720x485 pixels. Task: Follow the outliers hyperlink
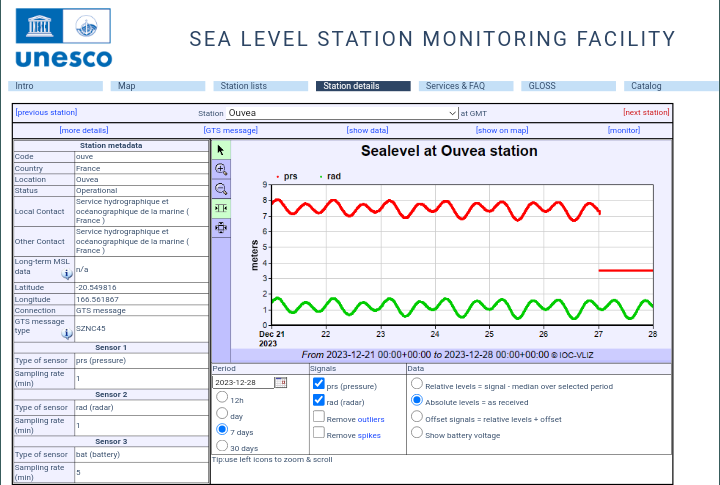point(371,419)
